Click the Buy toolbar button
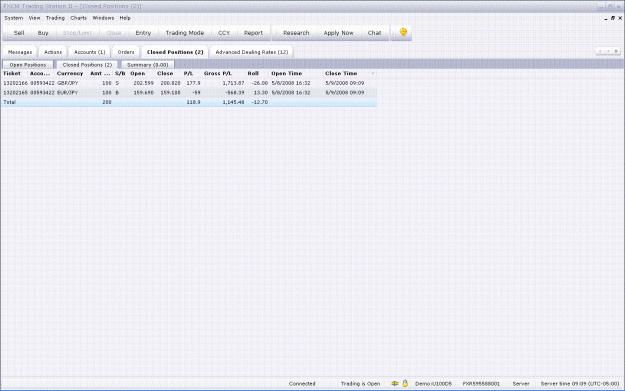This screenshot has width=625, height=391. point(43,33)
